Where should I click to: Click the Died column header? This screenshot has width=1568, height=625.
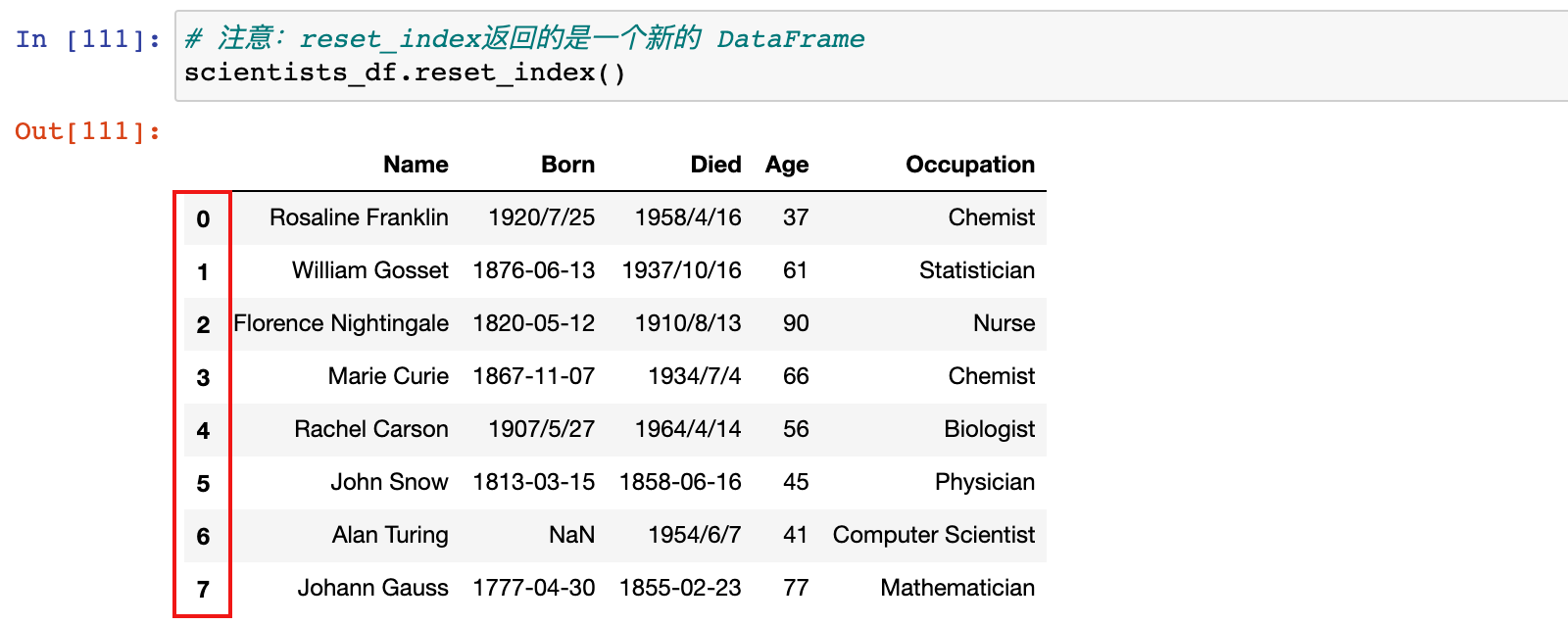click(x=715, y=165)
